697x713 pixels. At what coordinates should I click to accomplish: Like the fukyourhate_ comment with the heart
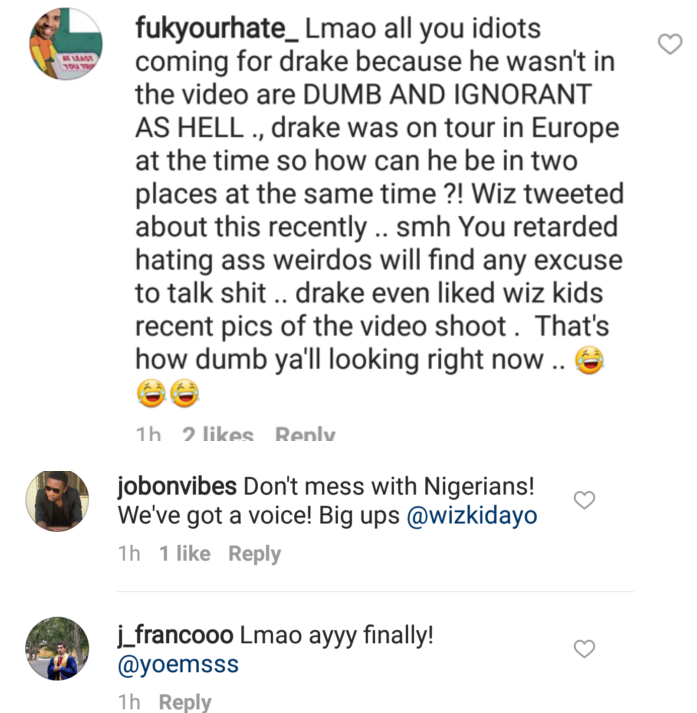[668, 43]
